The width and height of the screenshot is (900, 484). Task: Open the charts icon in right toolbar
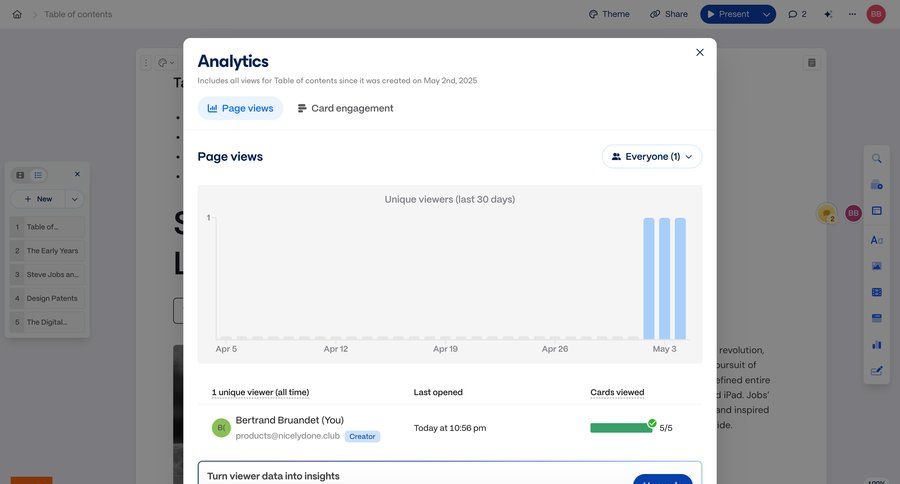[x=876, y=345]
